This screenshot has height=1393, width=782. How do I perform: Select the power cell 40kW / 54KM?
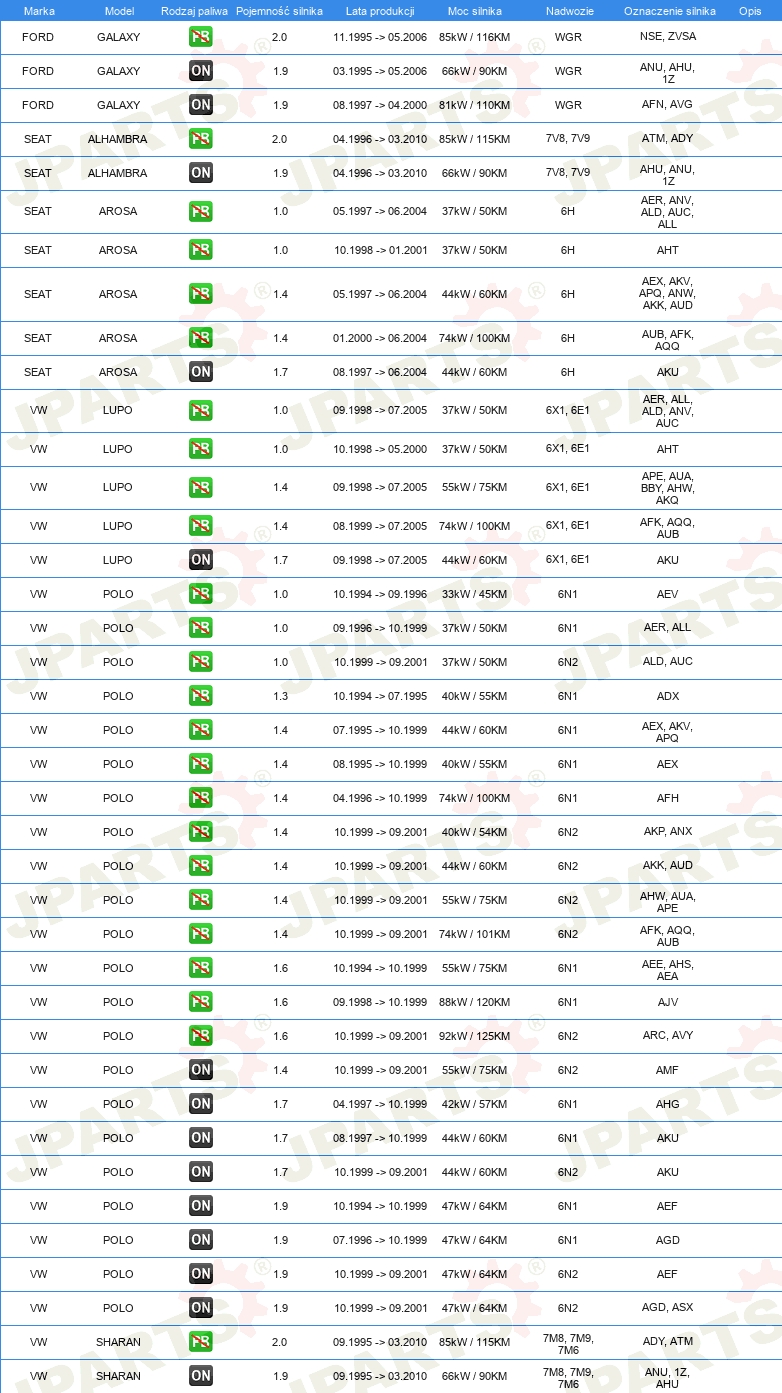click(474, 832)
